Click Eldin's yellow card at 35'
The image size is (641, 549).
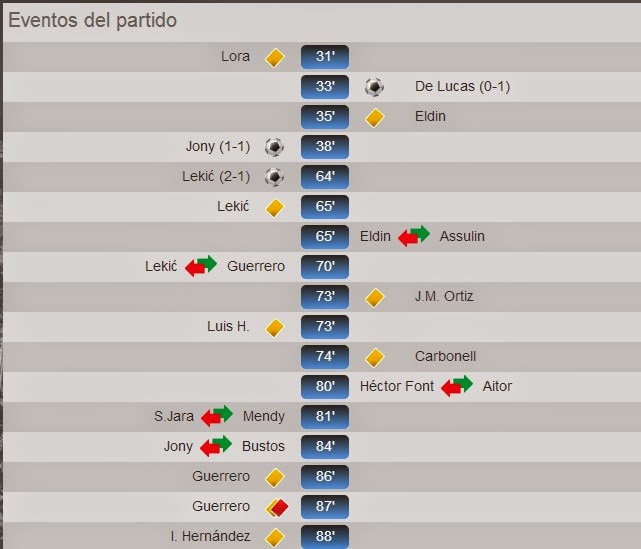point(374,117)
